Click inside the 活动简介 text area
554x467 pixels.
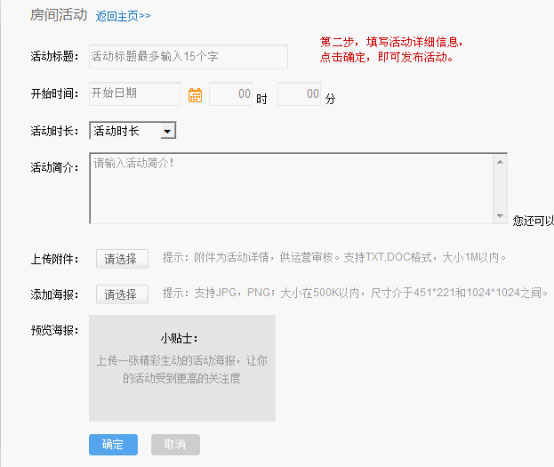coord(291,188)
